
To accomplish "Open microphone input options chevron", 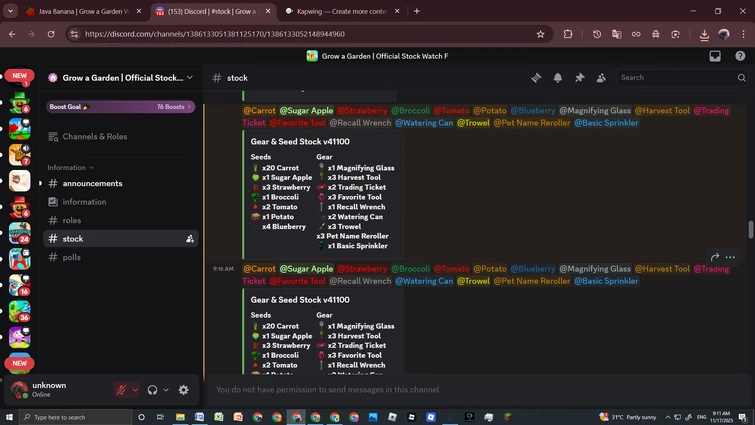I will click(135, 390).
